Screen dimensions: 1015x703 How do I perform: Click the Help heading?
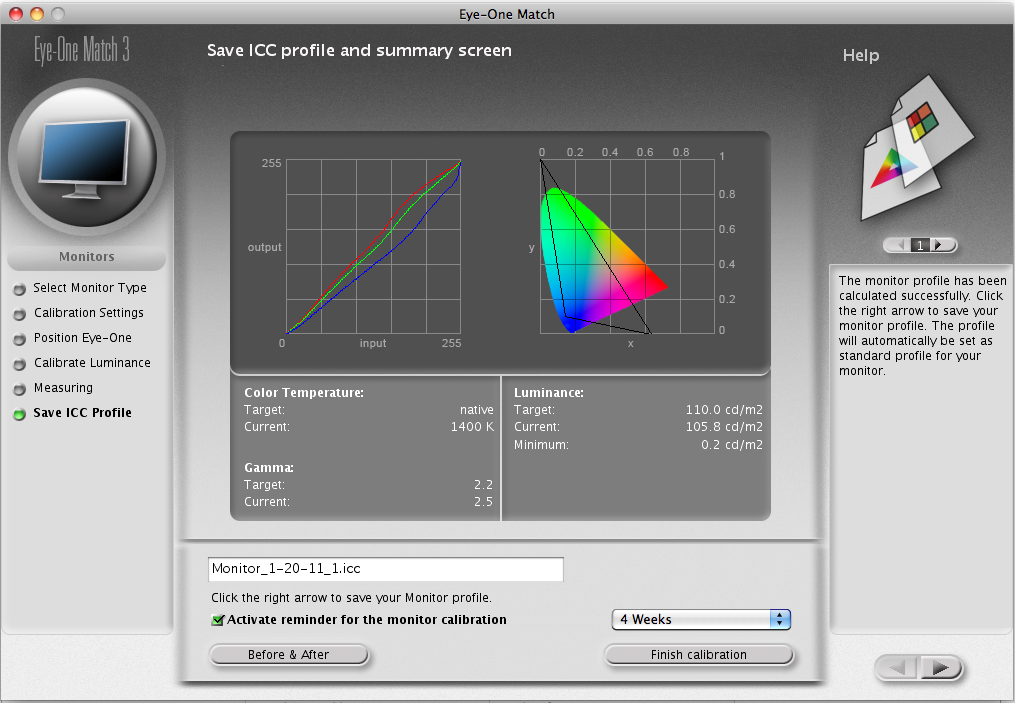click(861, 56)
